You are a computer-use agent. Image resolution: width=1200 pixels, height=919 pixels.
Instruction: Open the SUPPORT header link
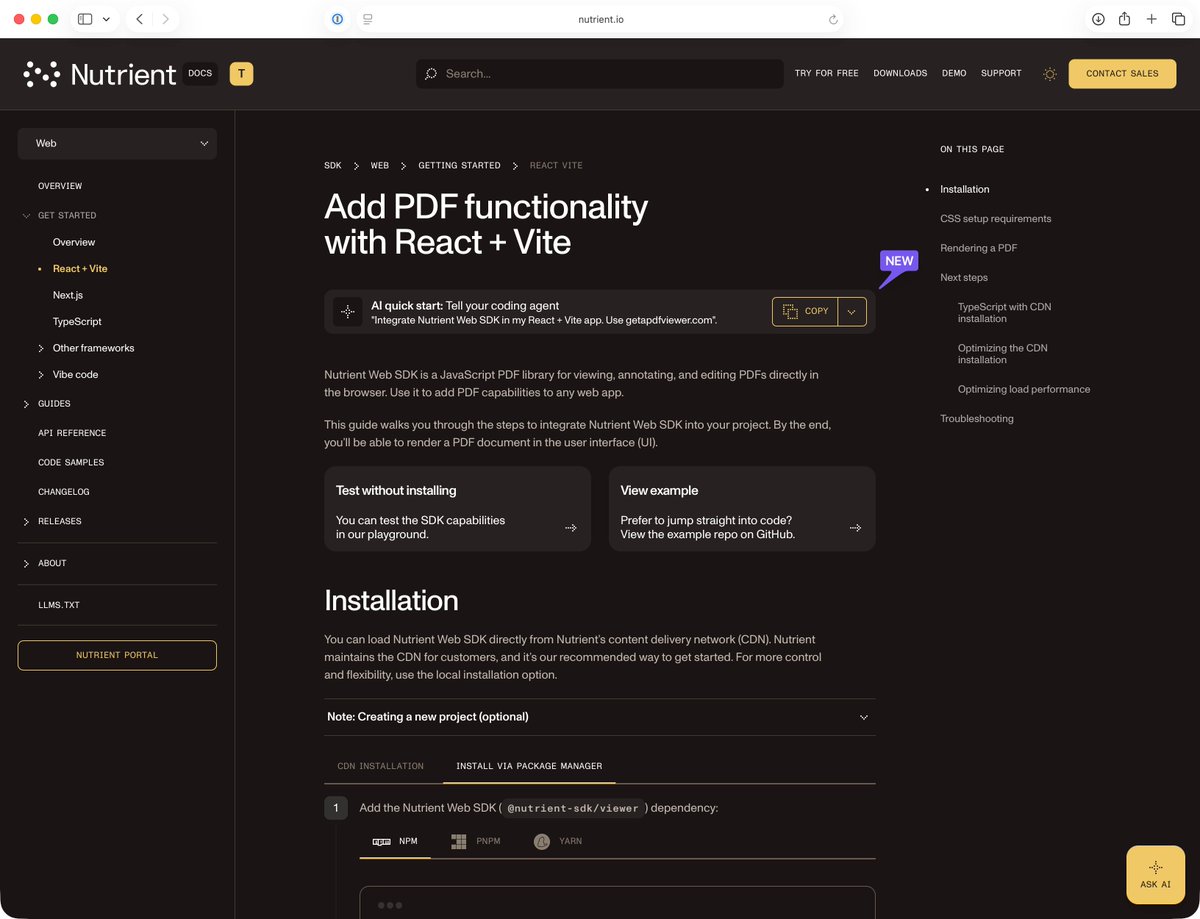coord(1001,74)
